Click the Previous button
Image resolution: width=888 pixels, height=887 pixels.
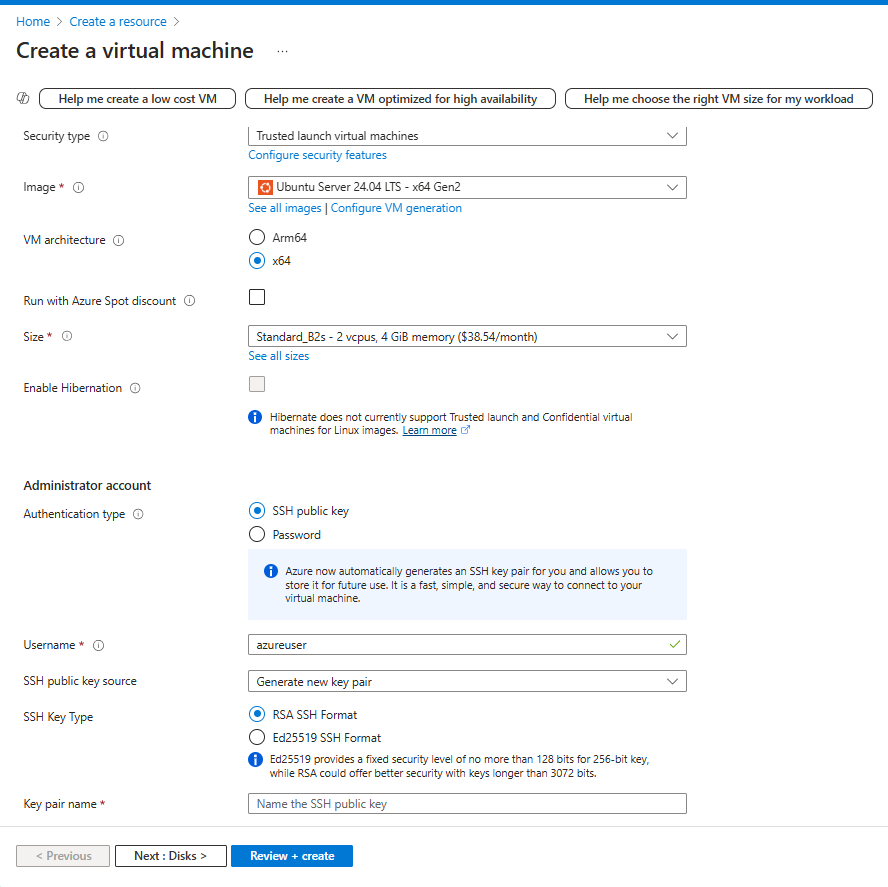(63, 856)
